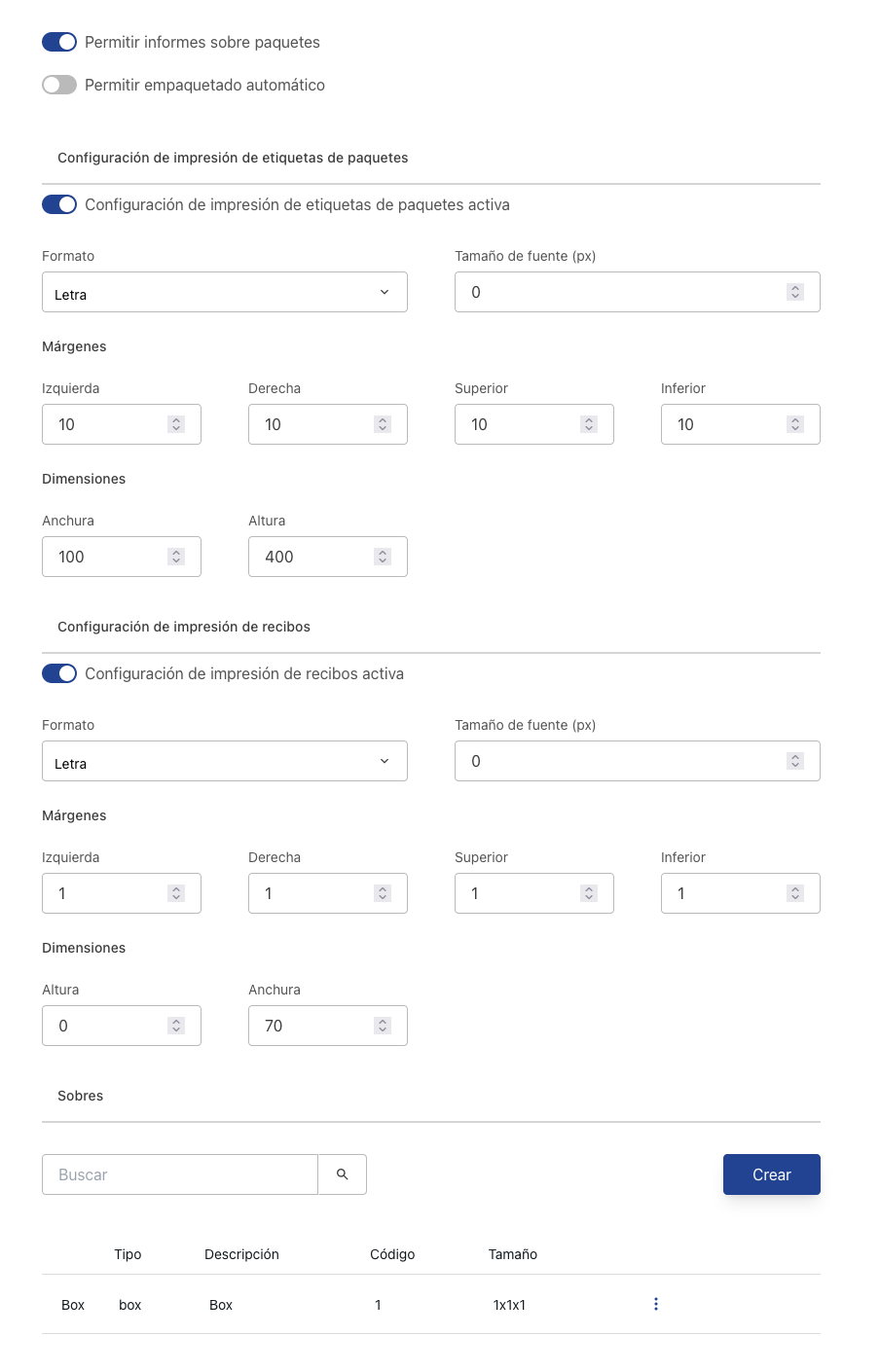The image size is (880, 1372).
Task: Enable Permitir empaquetado automático toggle
Action: tap(59, 85)
